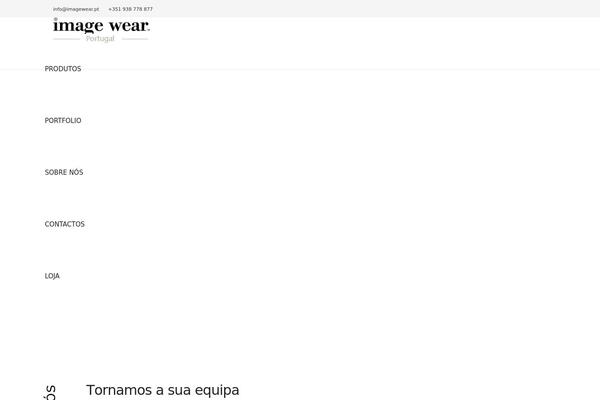Select the "Tornamos a sua equipa" heading
The width and height of the screenshot is (600, 400).
point(163,390)
